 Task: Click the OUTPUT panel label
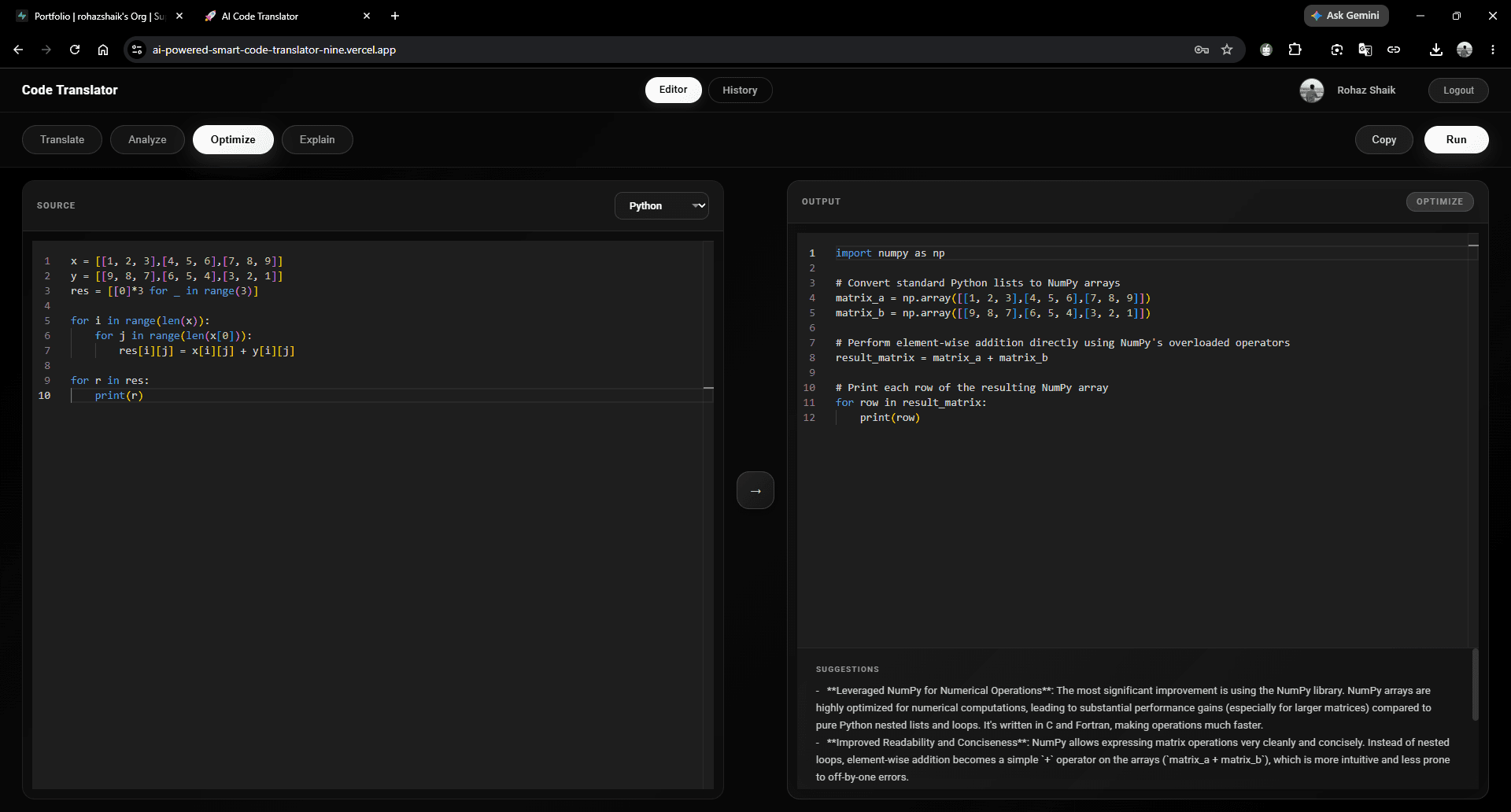[821, 201]
